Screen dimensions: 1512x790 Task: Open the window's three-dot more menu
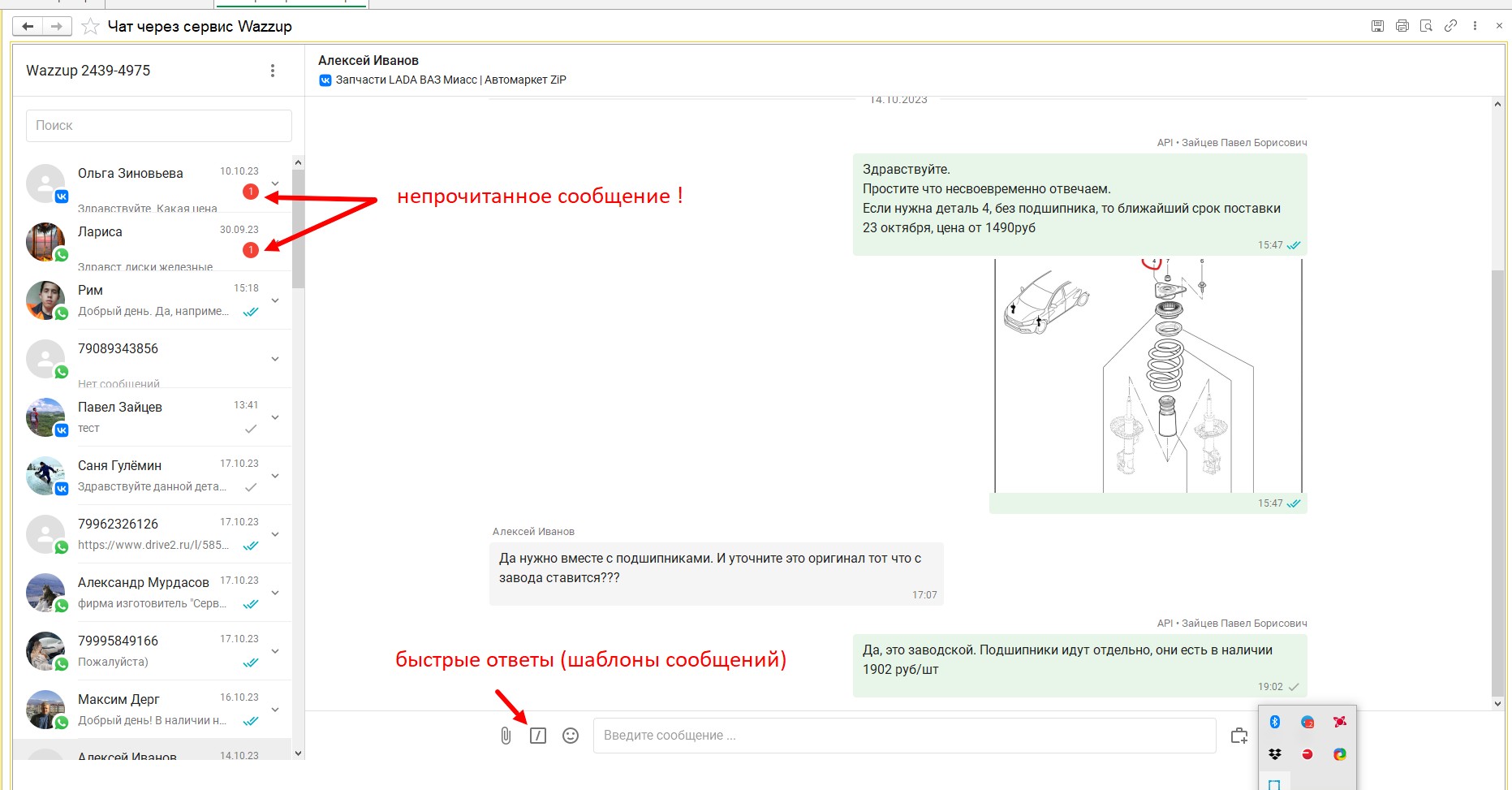tap(1475, 26)
